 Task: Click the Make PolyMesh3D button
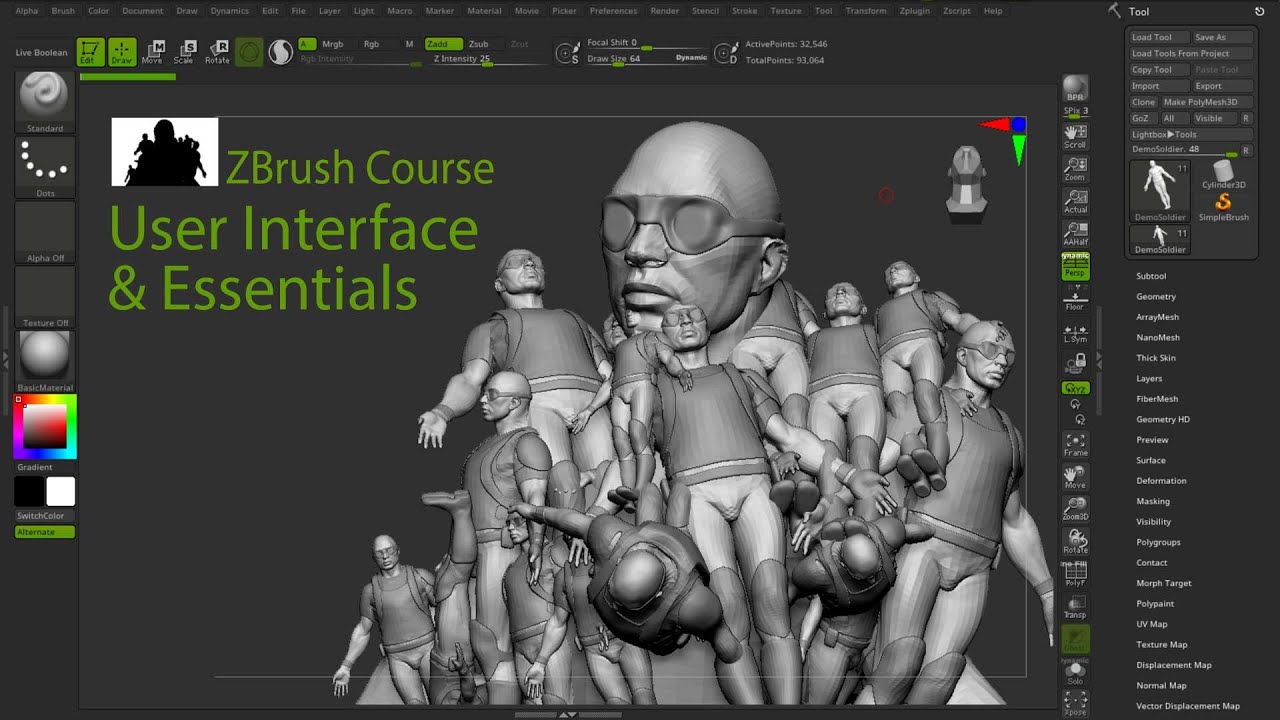(x=1206, y=102)
